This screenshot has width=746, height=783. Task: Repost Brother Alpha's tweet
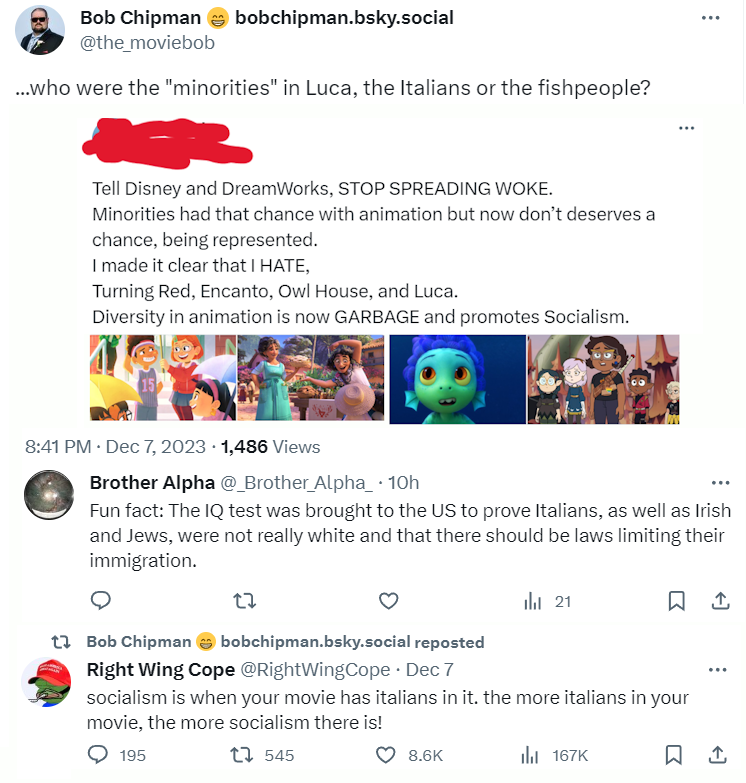pos(244,600)
